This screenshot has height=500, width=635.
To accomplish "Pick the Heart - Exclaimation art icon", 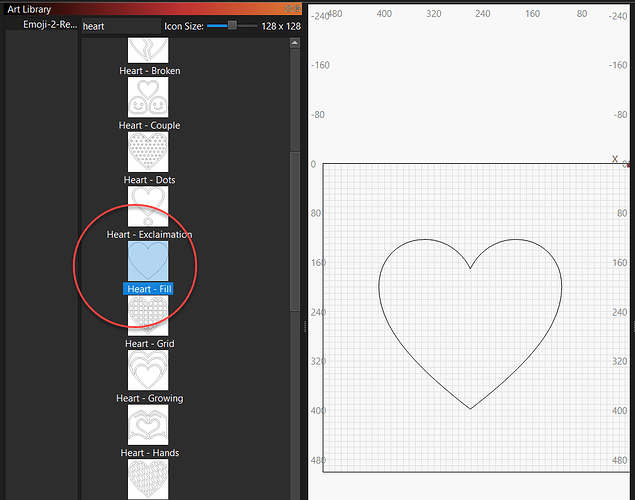I will pyautogui.click(x=148, y=206).
